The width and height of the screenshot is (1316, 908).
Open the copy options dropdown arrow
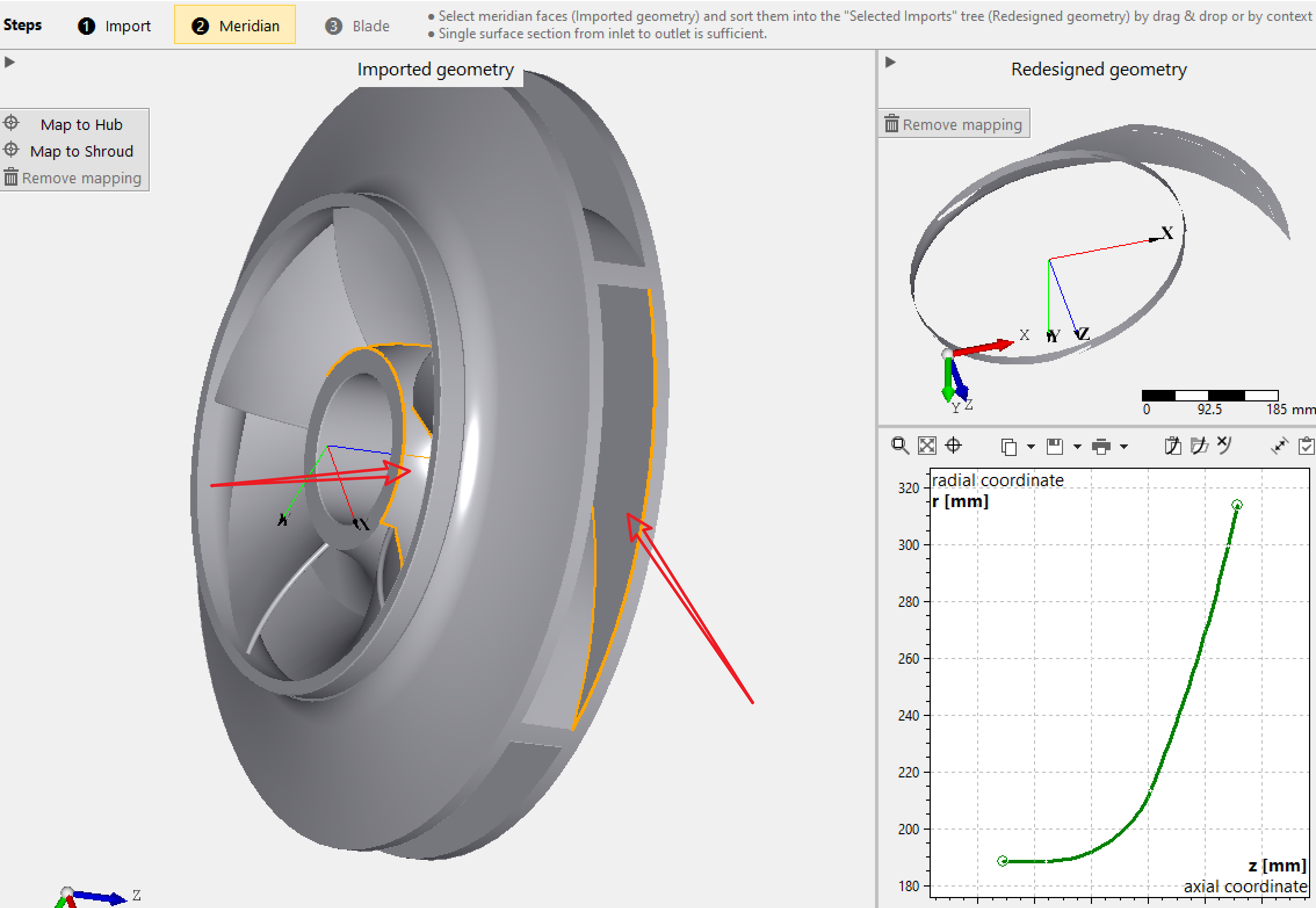pos(1031,446)
